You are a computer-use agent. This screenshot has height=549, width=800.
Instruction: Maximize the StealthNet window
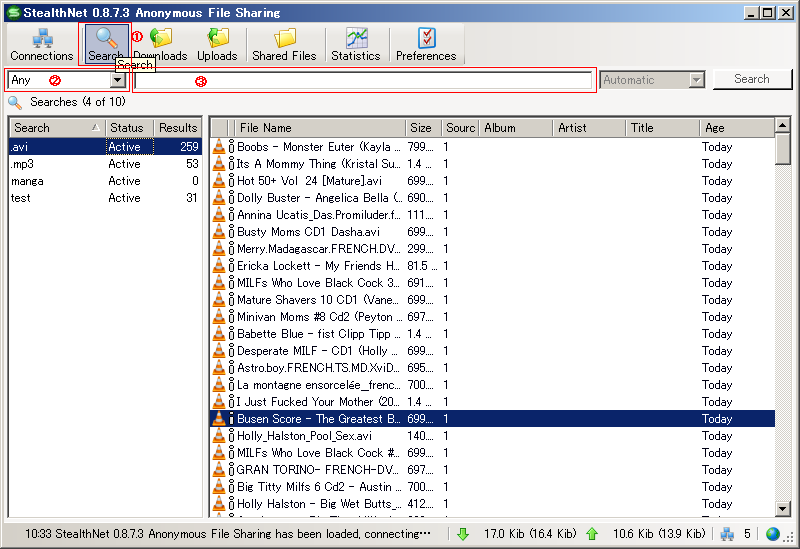767,13
